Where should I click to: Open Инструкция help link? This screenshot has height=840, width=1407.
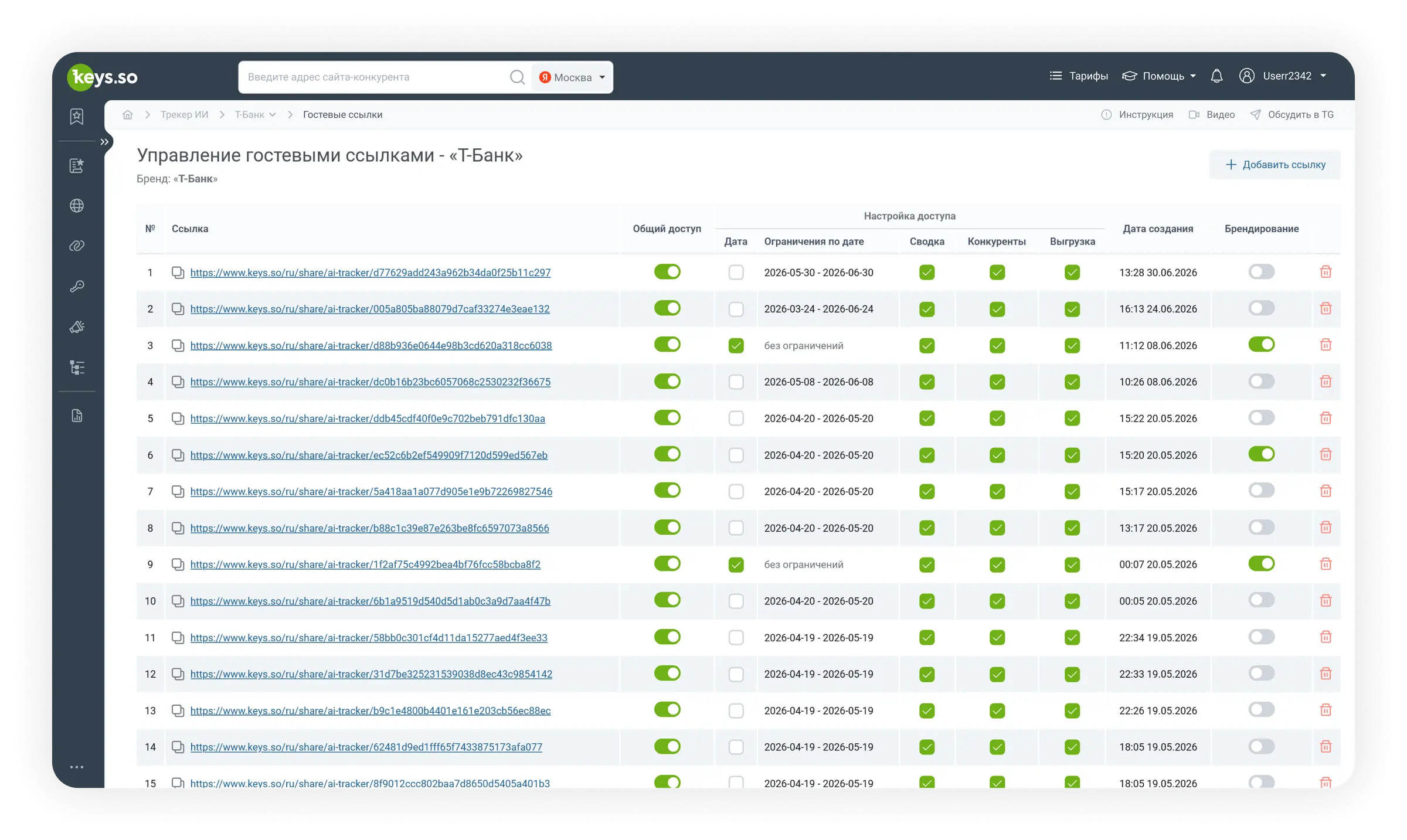pos(1137,114)
